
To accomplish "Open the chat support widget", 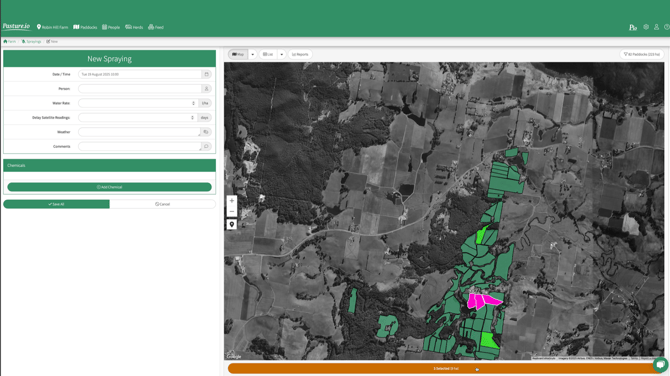I will pyautogui.click(x=660, y=365).
